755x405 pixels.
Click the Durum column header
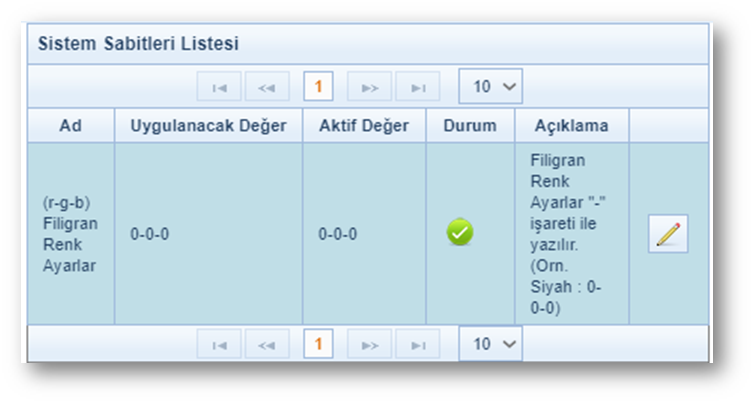(x=470, y=125)
